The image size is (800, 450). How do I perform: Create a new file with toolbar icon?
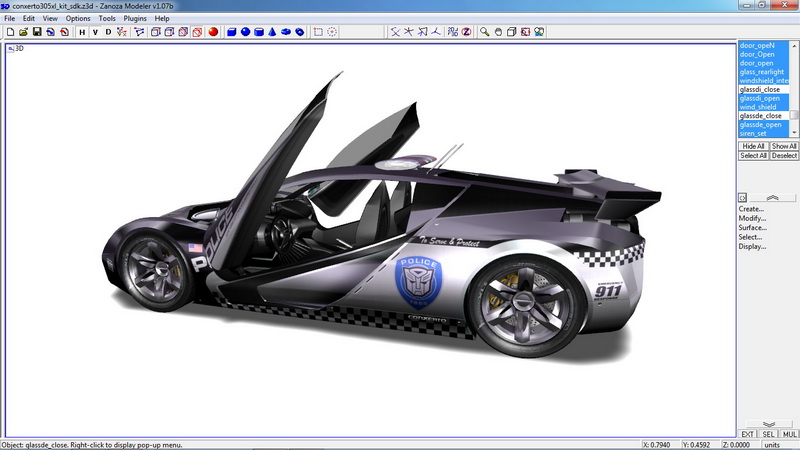[10, 32]
